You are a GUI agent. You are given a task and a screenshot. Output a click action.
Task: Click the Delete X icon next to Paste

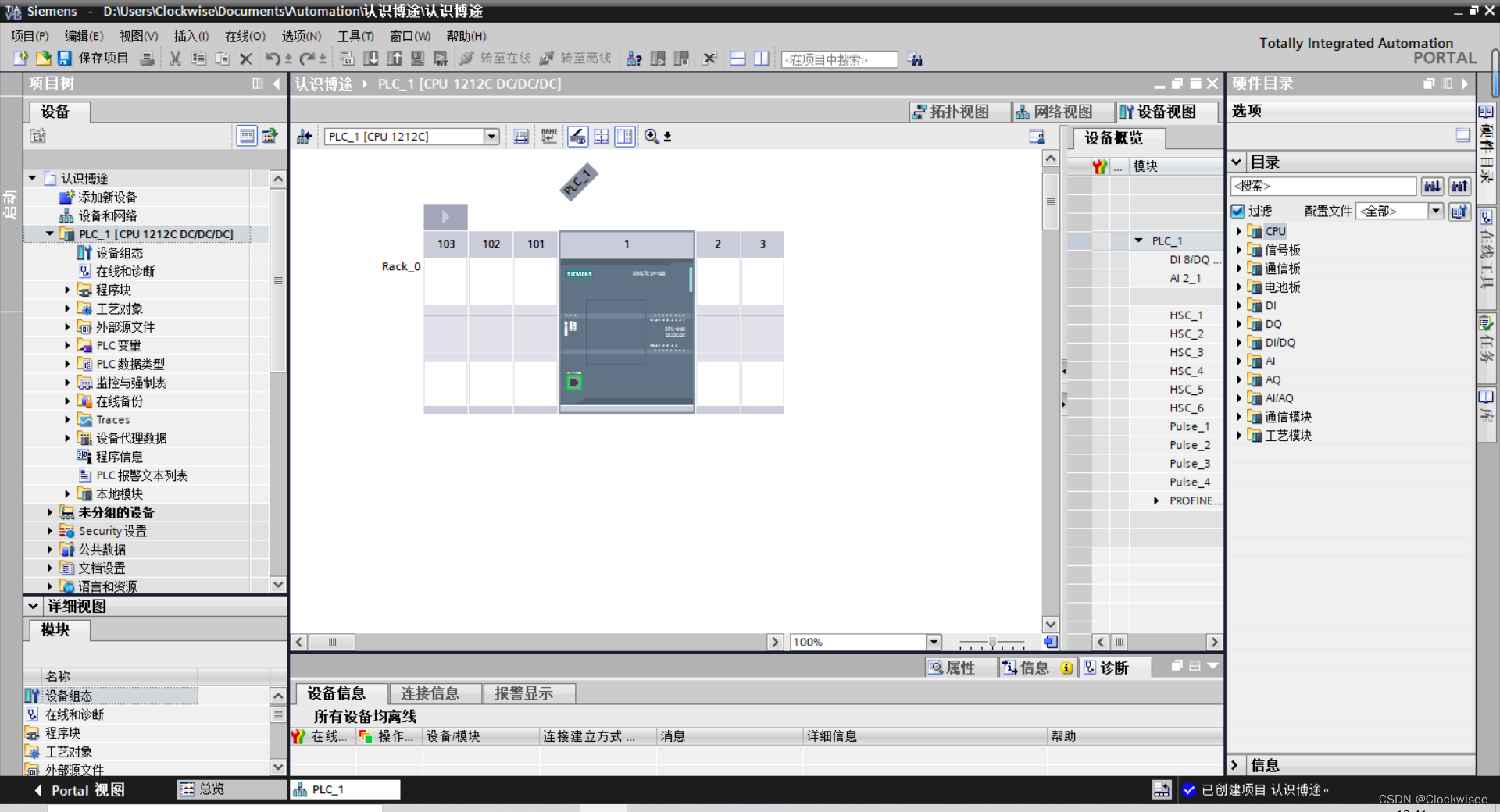pos(245,59)
